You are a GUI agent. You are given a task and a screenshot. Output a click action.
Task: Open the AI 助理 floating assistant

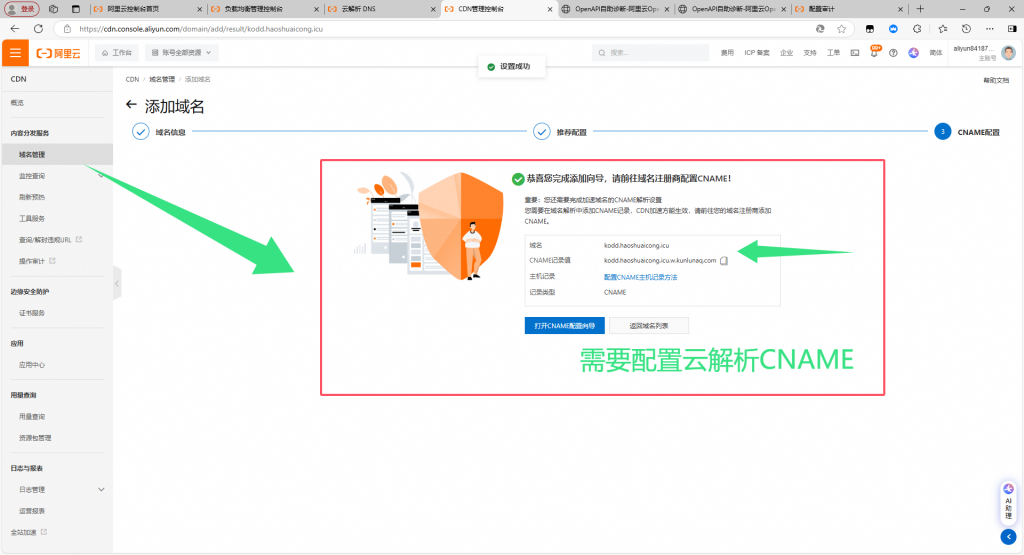pyautogui.click(x=1008, y=500)
